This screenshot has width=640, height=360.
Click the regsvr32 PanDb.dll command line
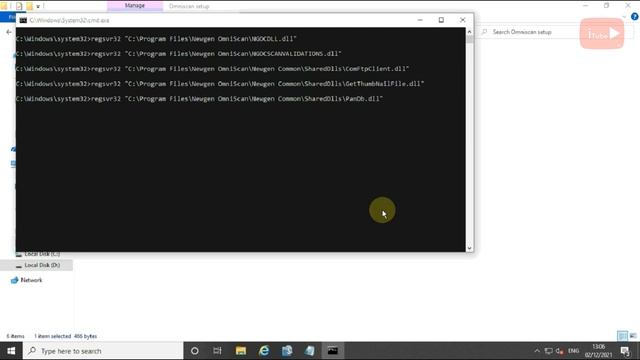[199, 99]
